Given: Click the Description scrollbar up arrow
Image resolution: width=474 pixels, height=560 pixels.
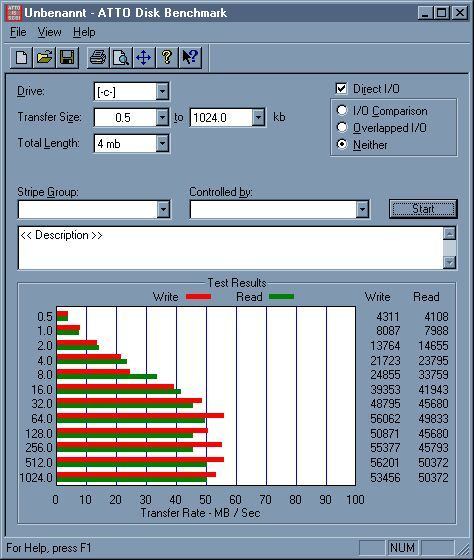Looking at the screenshot, I should click(449, 234).
